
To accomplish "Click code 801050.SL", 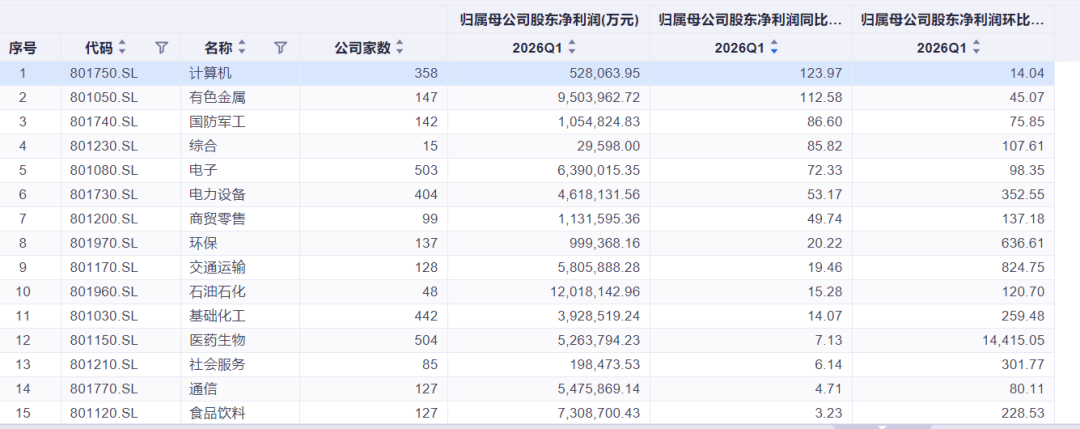I will [x=104, y=98].
